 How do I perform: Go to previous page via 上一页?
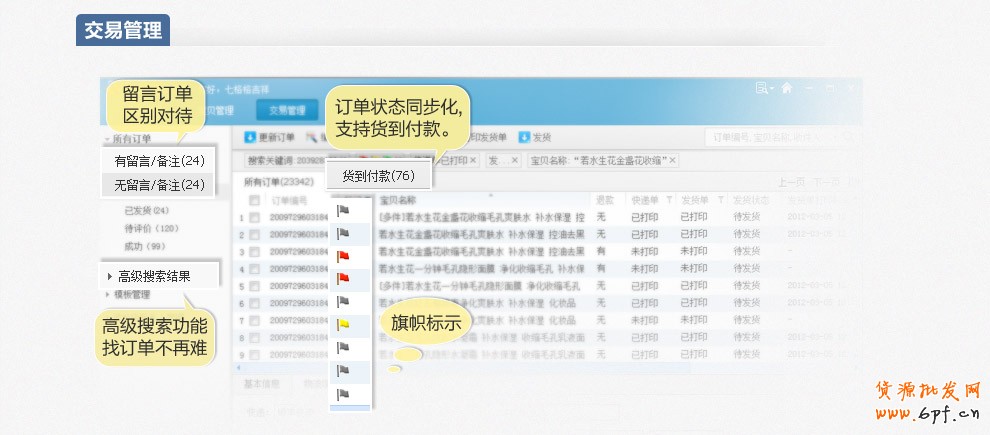coord(791,182)
